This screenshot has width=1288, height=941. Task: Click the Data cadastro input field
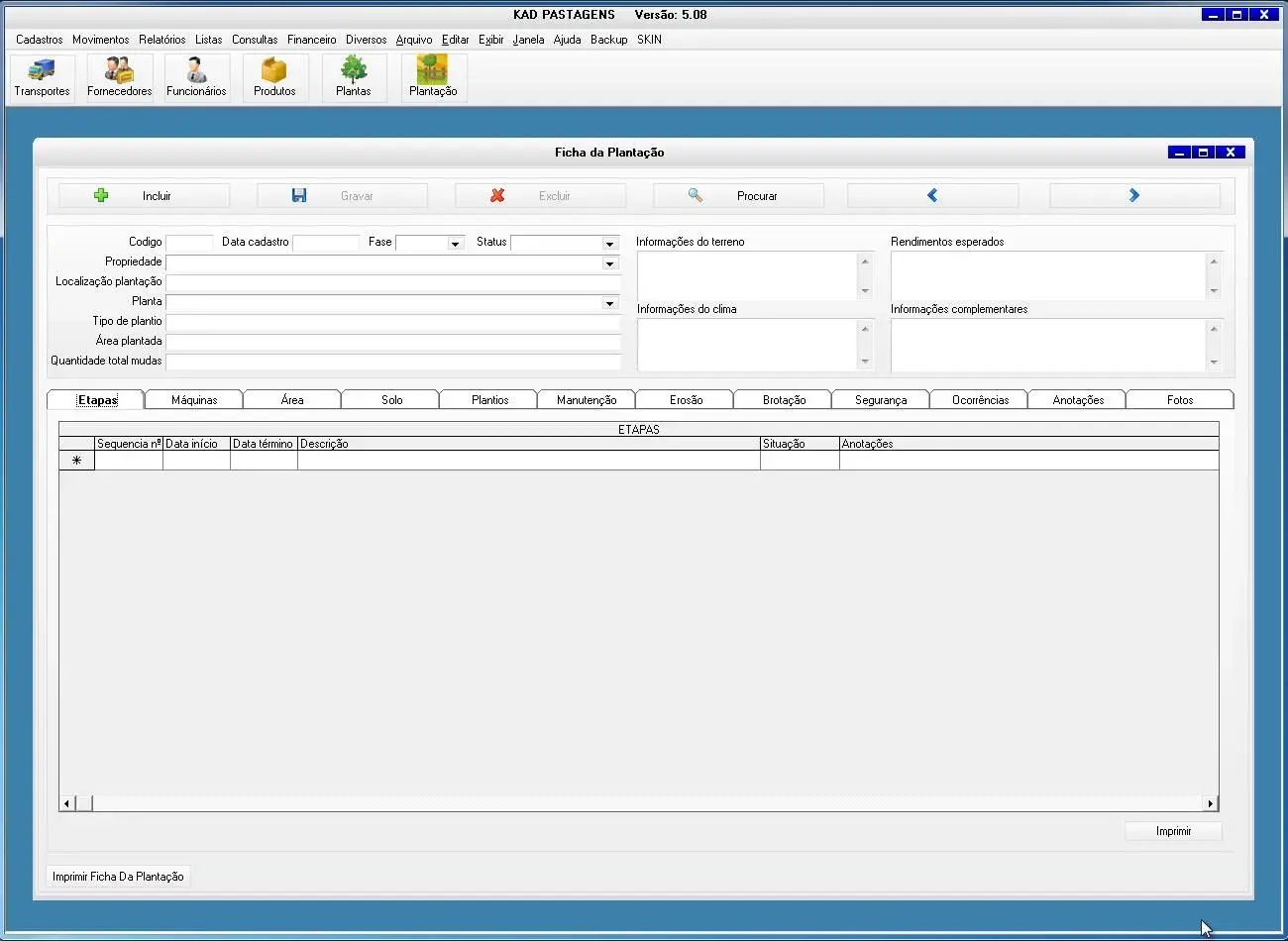[x=326, y=243]
